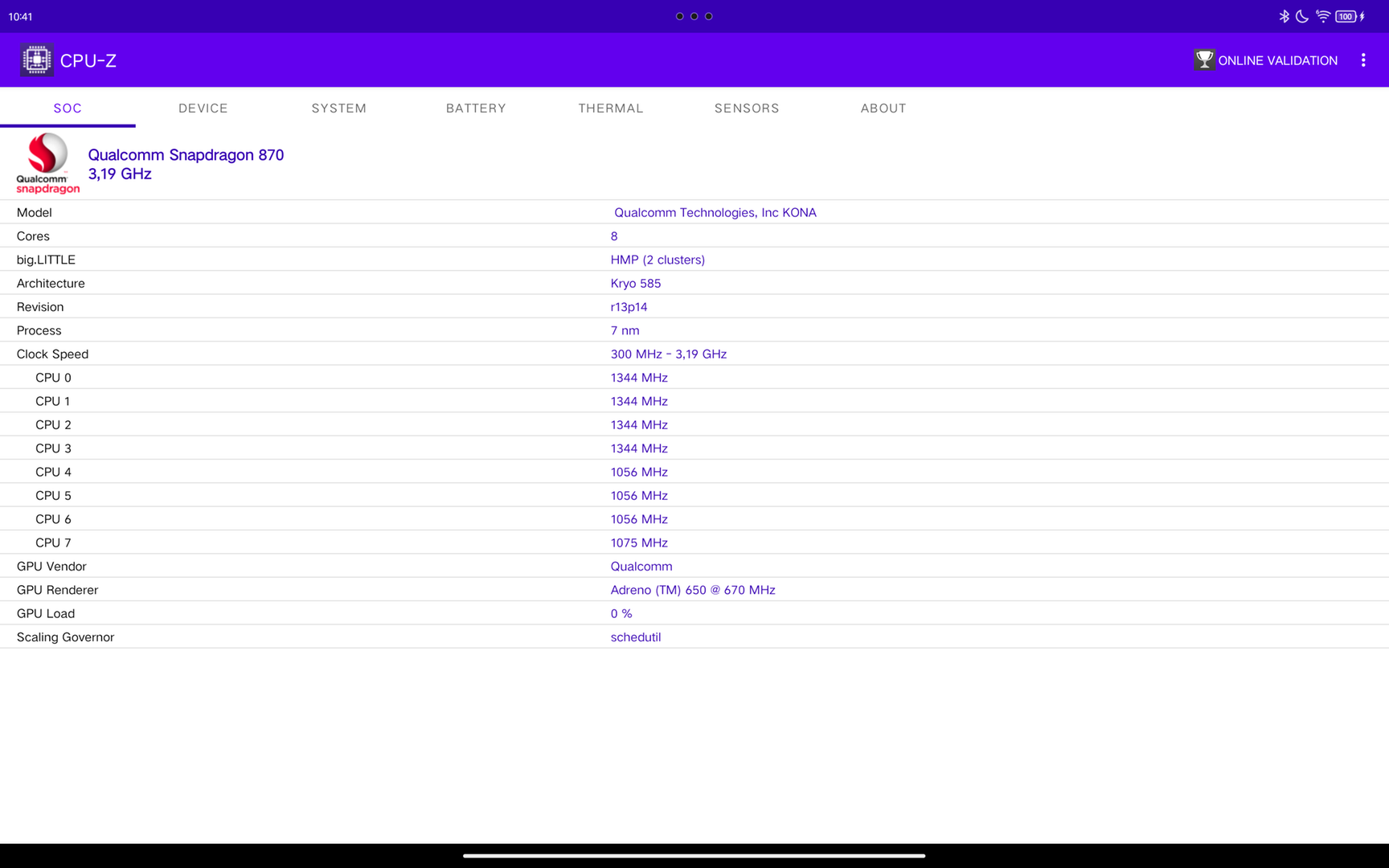This screenshot has height=868, width=1389.
Task: Tap the Scaling Governor label
Action: tap(65, 637)
